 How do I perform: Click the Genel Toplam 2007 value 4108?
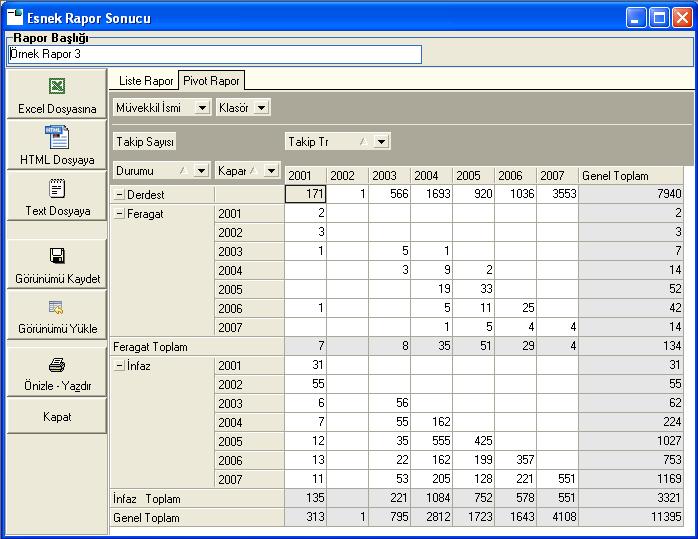[557, 517]
